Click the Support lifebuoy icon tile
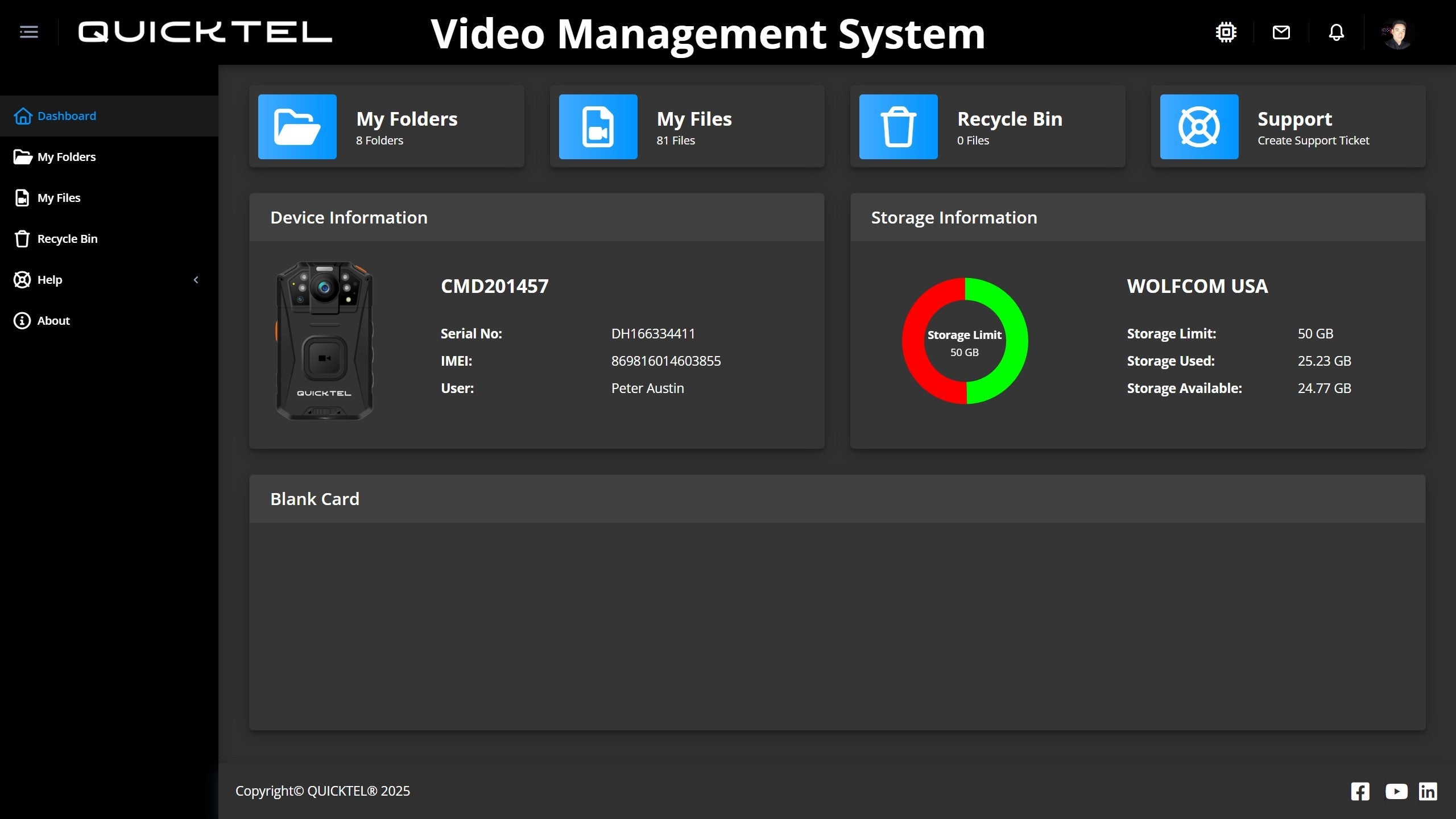 coord(1199,127)
